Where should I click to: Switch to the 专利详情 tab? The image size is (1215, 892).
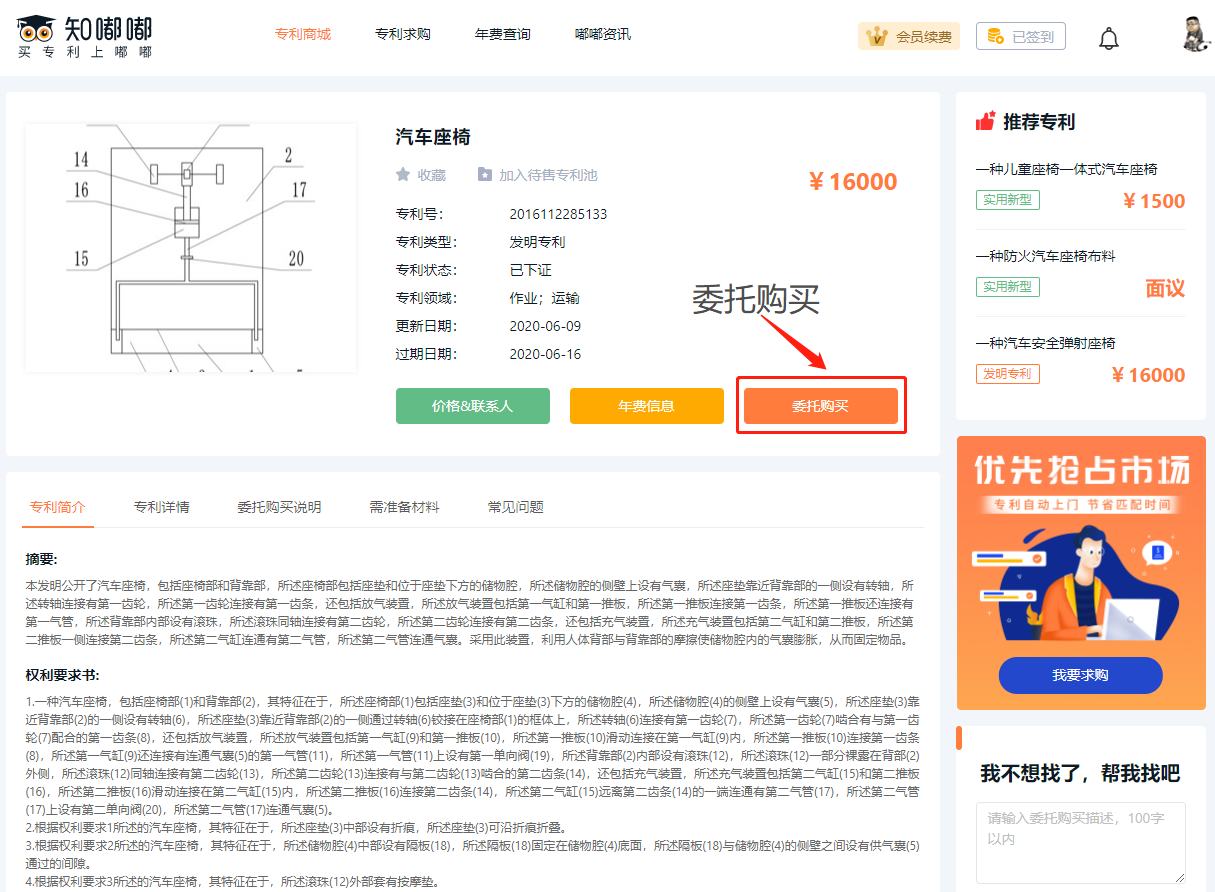pos(162,507)
